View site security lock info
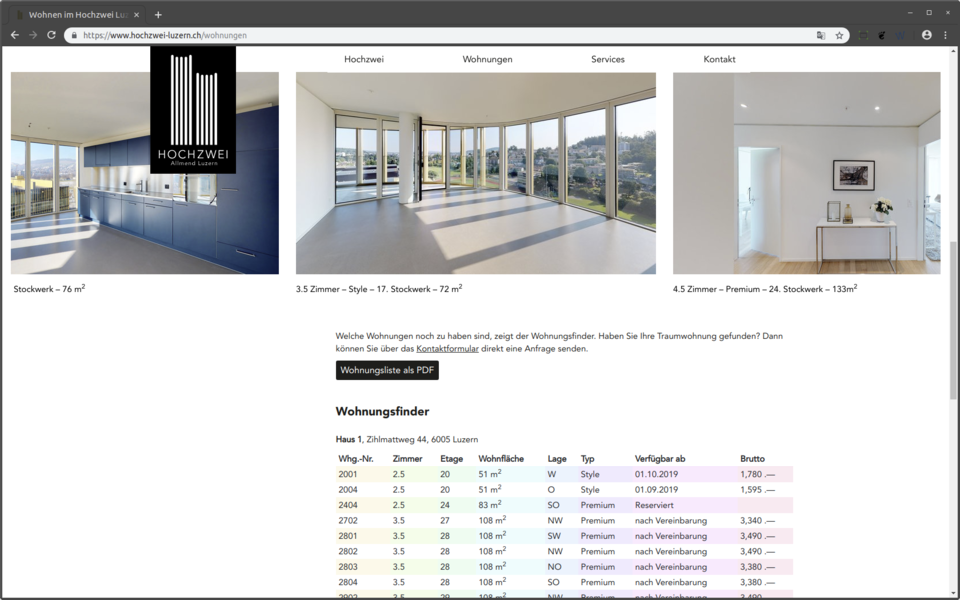Viewport: 960px width, 600px height. tap(74, 36)
